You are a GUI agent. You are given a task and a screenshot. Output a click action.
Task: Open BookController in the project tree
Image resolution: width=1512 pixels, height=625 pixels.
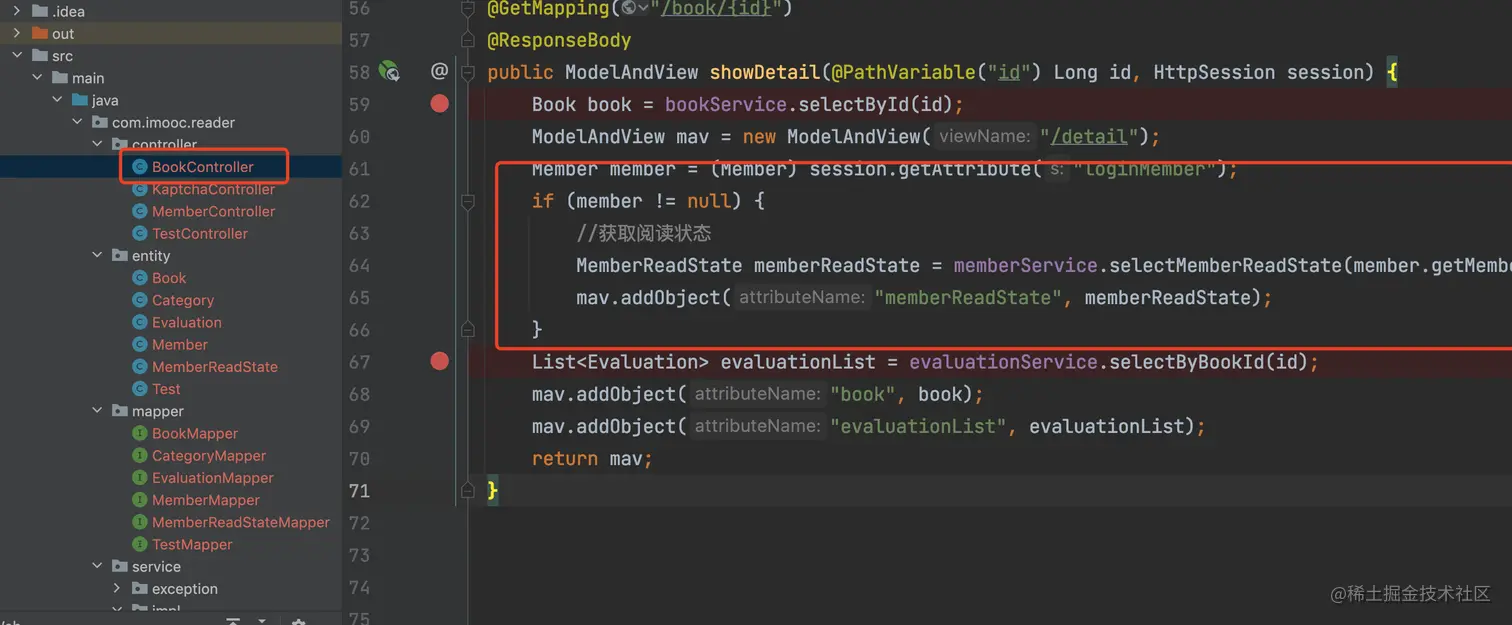click(203, 167)
